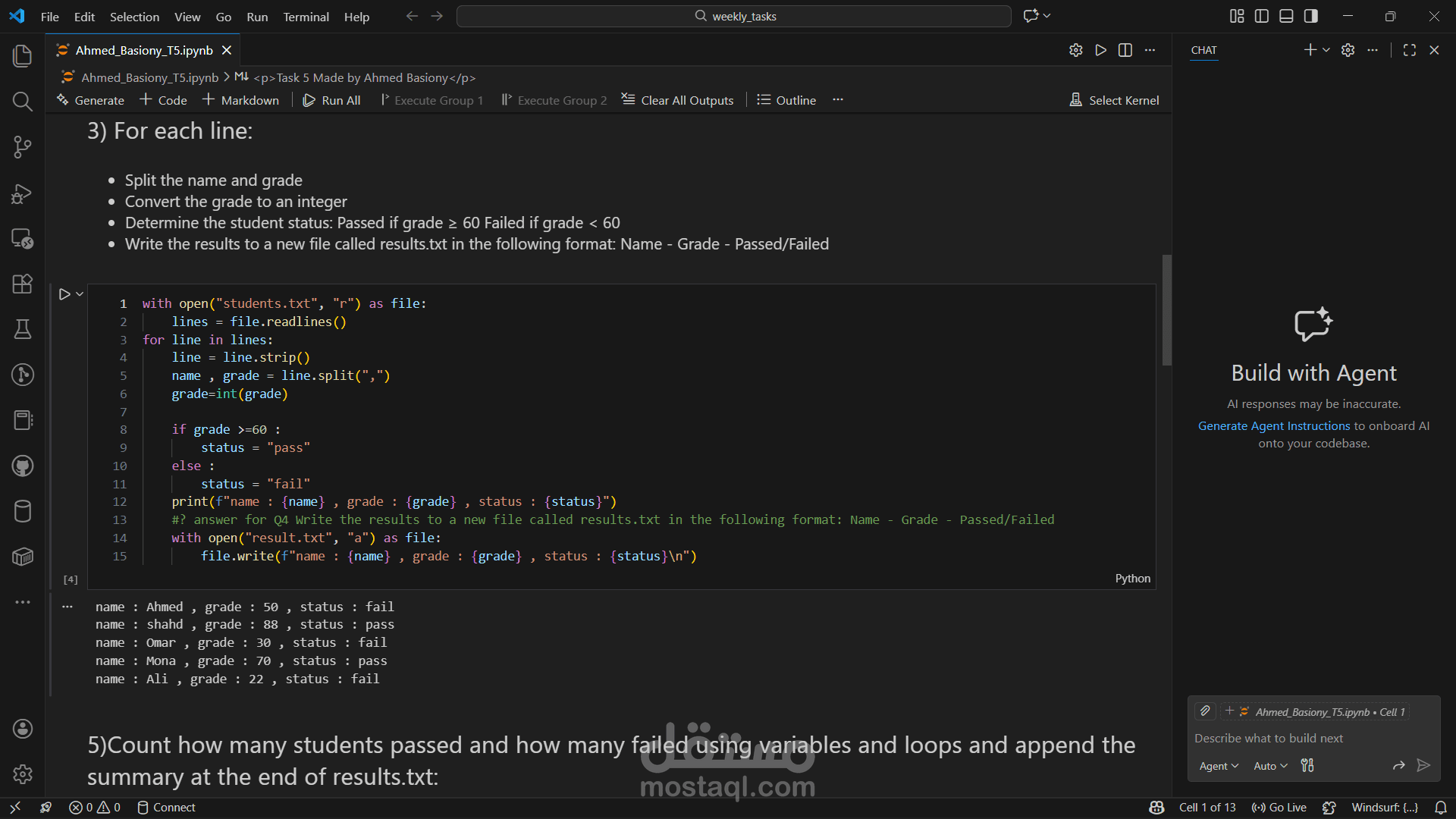
Task: Click Select Kernel
Action: [1114, 100]
